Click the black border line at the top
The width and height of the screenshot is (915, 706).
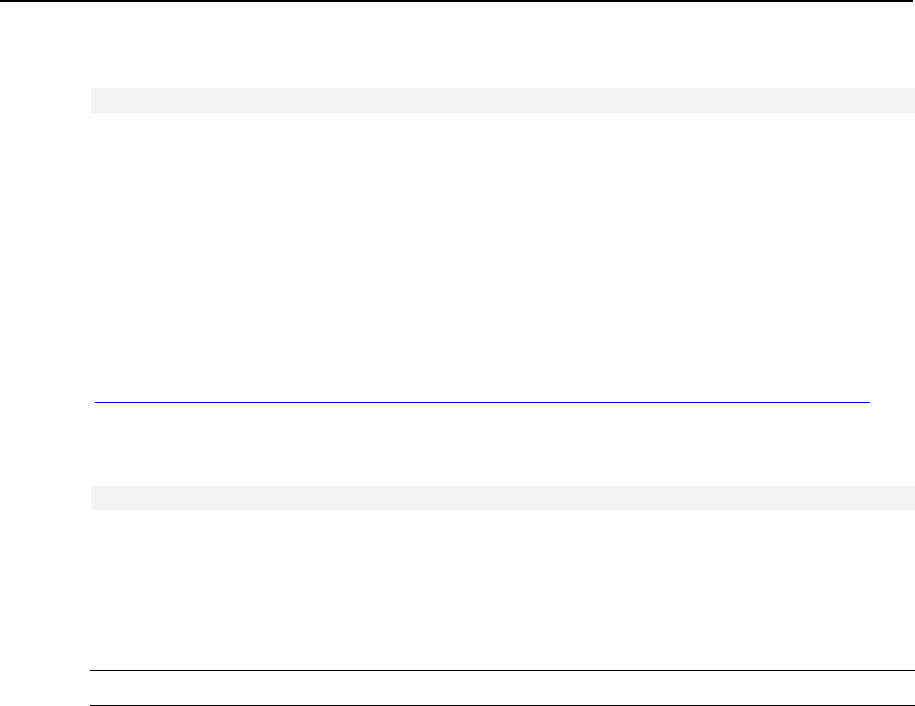click(457, 1)
